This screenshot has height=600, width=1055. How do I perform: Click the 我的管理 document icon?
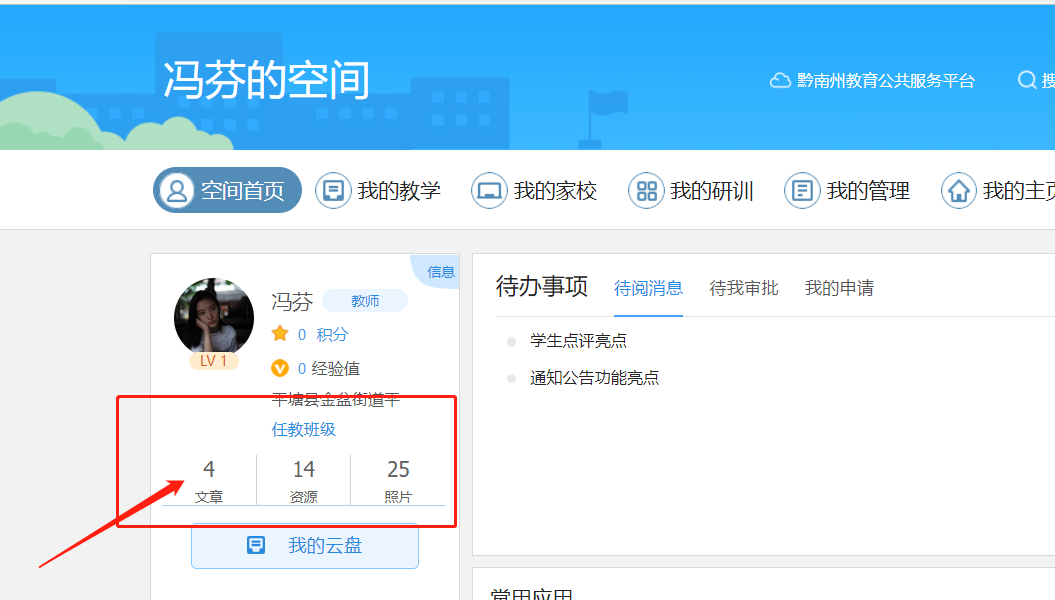tap(802, 191)
